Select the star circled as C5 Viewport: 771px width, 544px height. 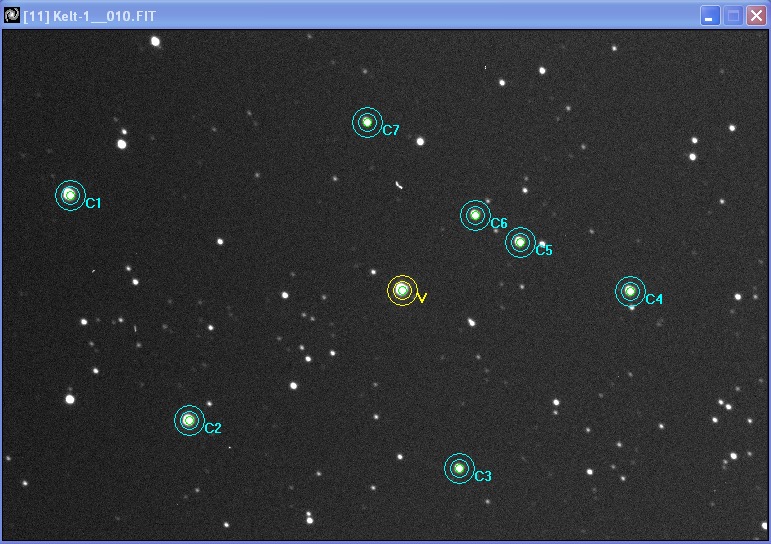(520, 242)
